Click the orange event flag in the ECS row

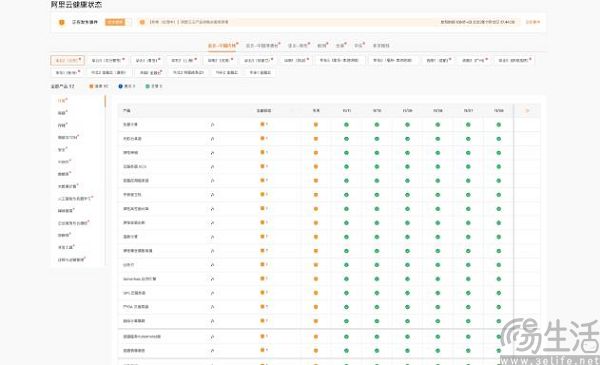[x=263, y=166]
